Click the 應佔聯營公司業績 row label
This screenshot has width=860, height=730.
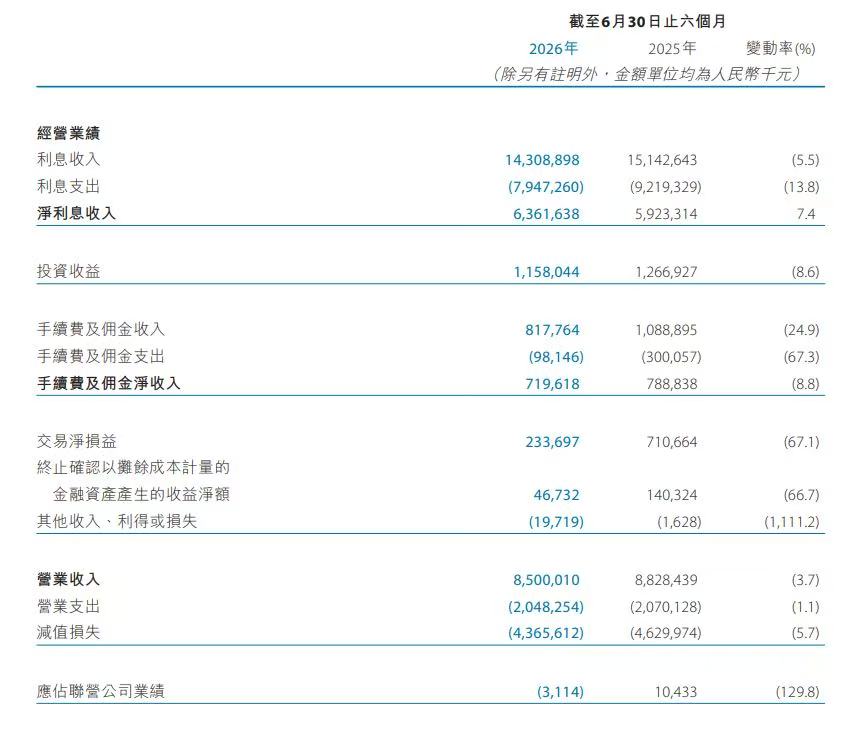(x=101, y=691)
